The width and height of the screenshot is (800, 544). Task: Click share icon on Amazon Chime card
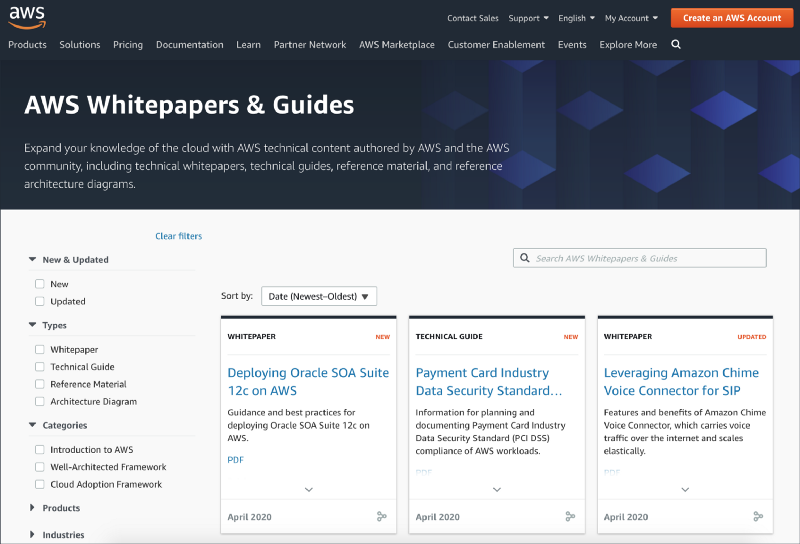click(758, 516)
